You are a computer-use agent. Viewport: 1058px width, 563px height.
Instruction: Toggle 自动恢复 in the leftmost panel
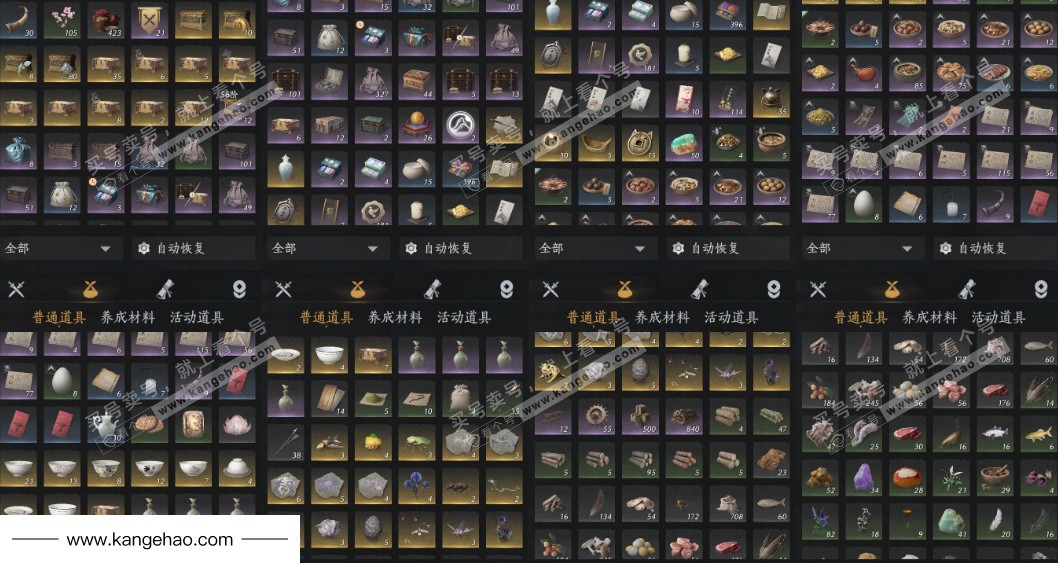pos(171,248)
